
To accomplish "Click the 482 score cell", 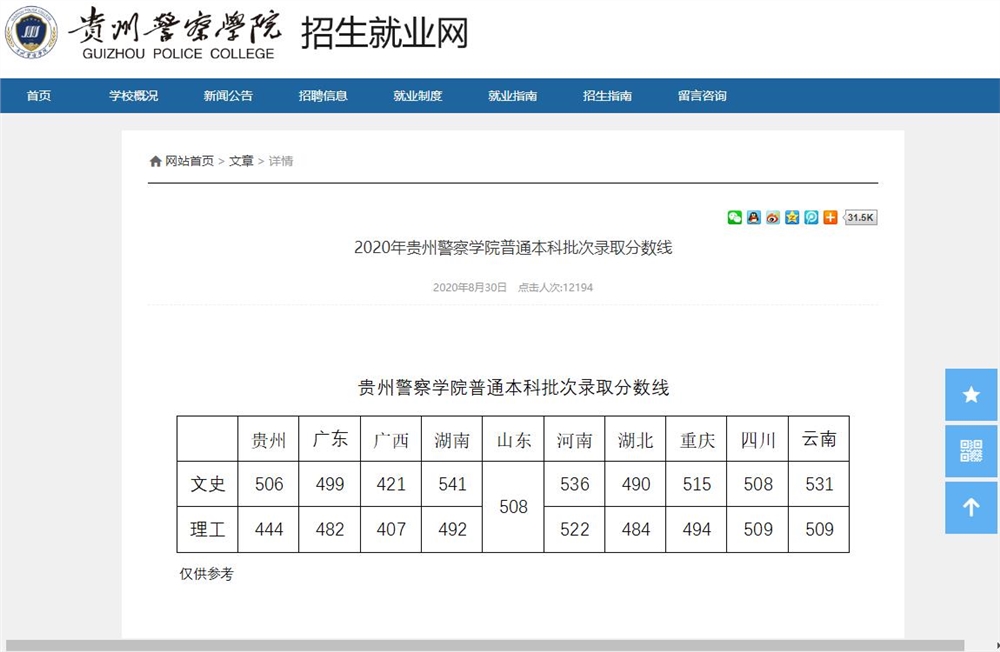I will [330, 530].
